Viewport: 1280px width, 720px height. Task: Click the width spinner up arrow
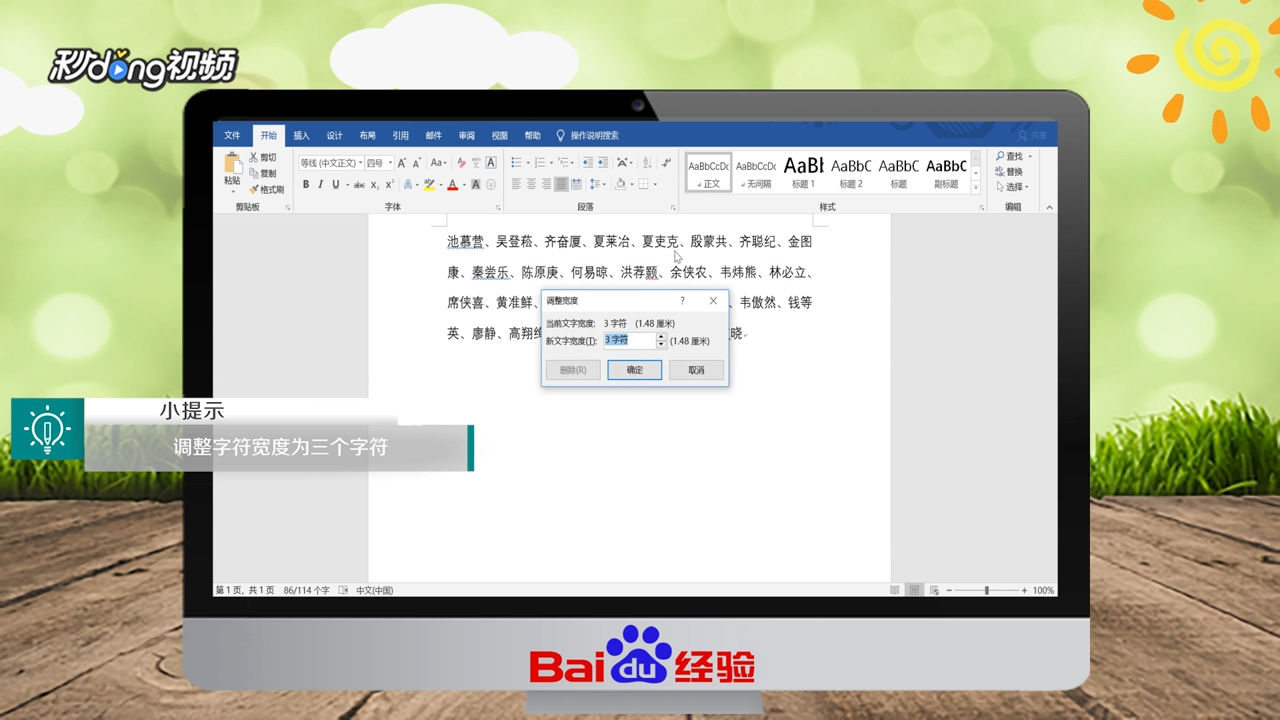point(661,337)
